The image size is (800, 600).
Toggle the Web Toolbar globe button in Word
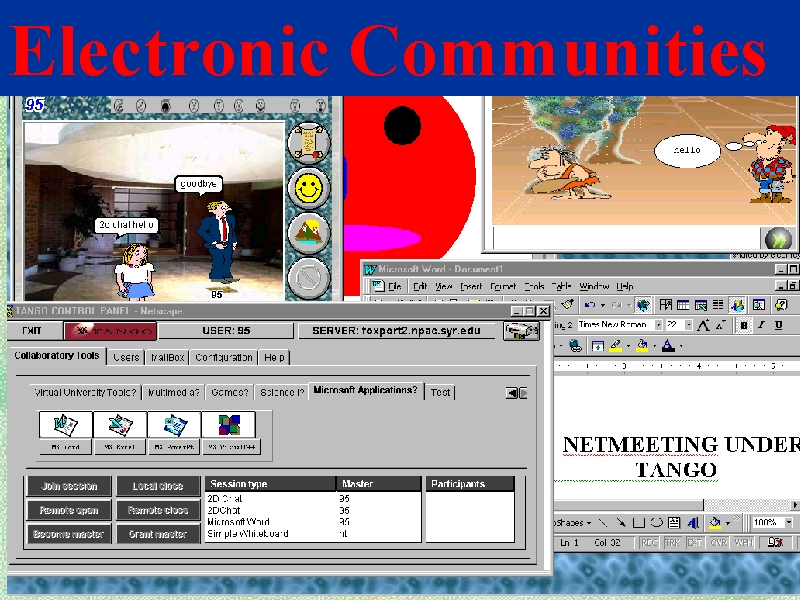pyautogui.click(x=643, y=305)
